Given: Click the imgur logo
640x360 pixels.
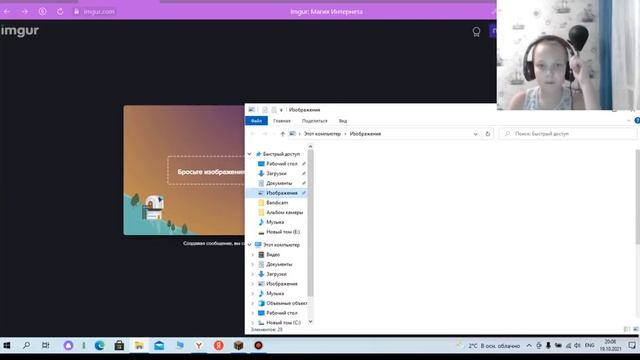Looking at the screenshot, I should (20, 31).
